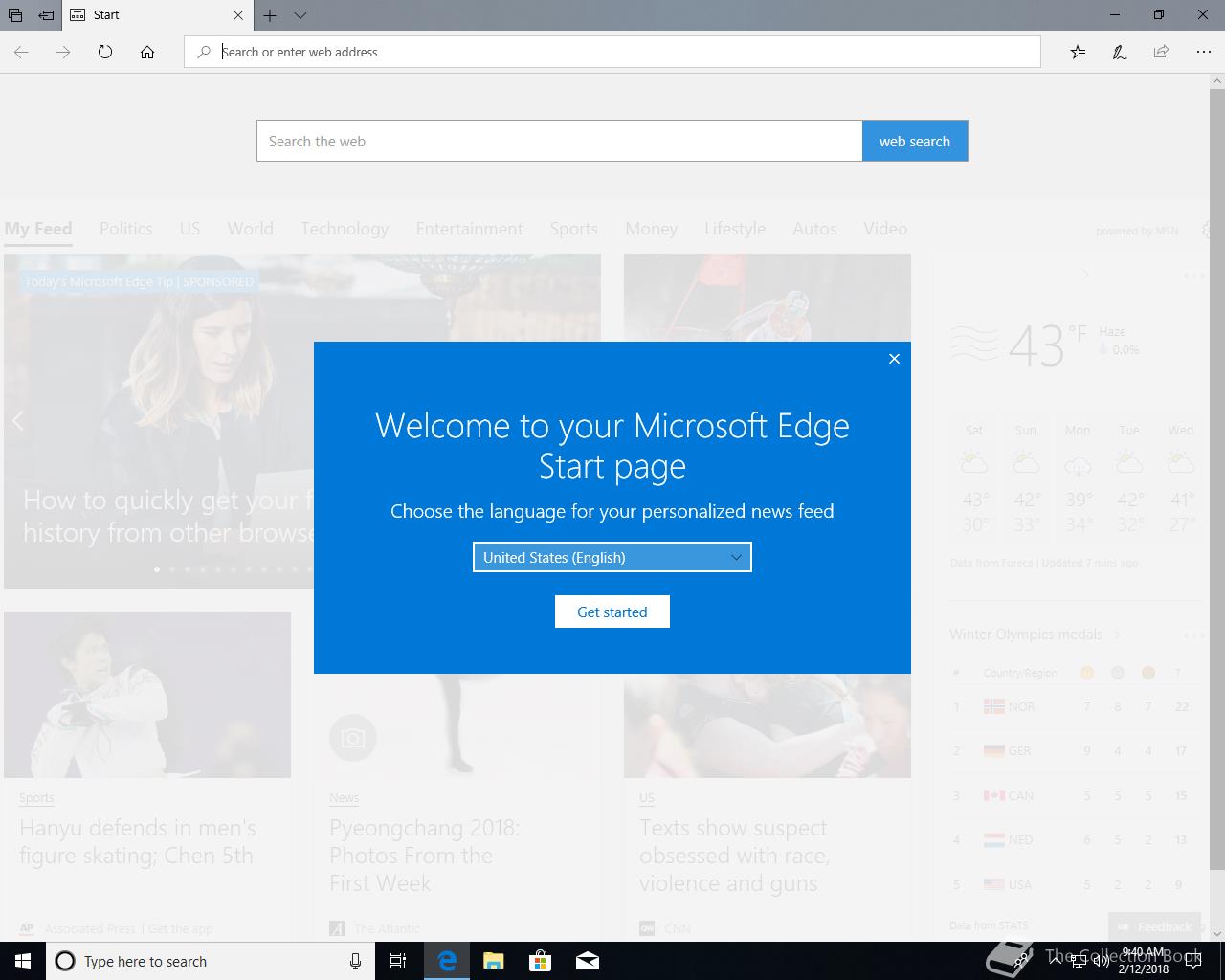
Task: Click the address bar field
Action: [612, 52]
